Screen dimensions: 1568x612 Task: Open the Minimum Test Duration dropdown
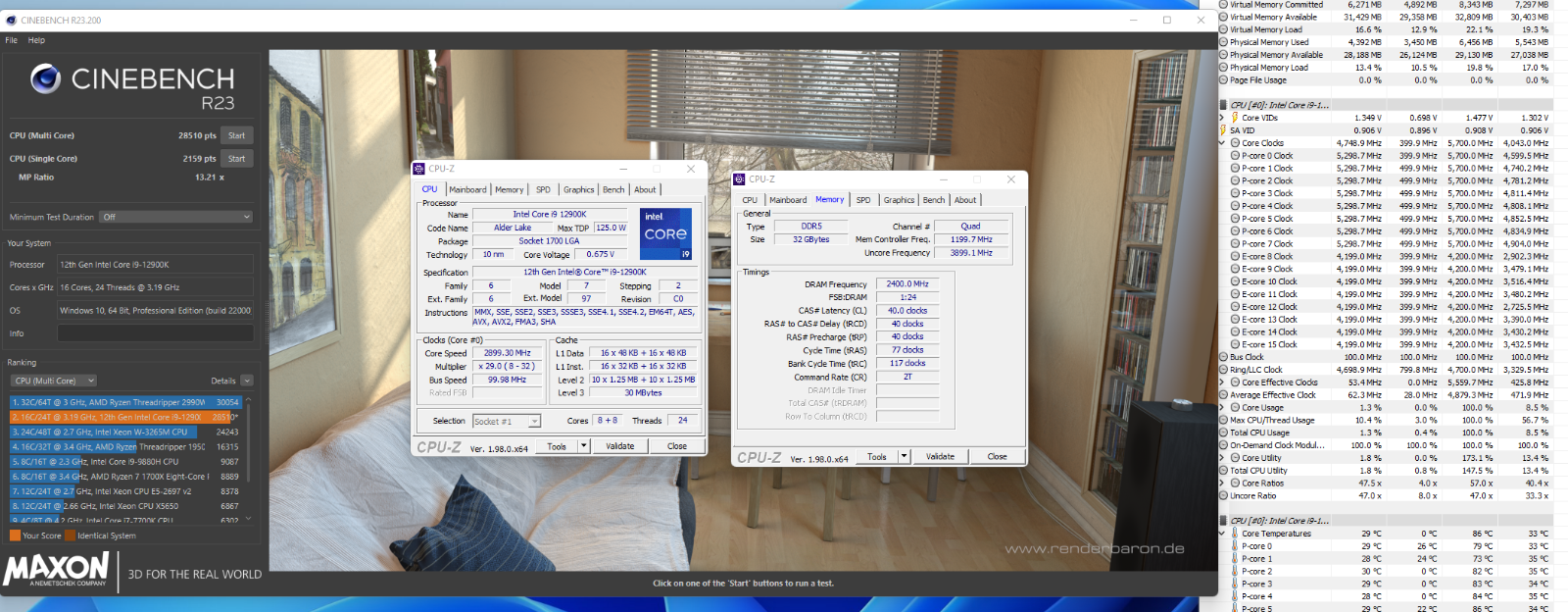(175, 217)
